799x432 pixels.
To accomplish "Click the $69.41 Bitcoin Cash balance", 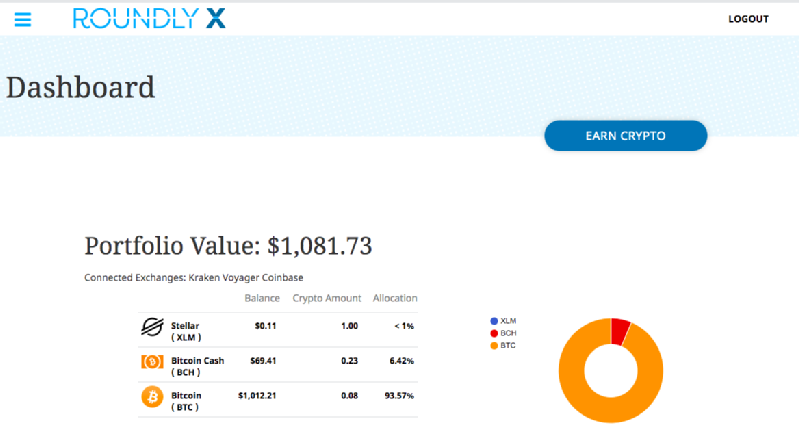I will 263,361.
